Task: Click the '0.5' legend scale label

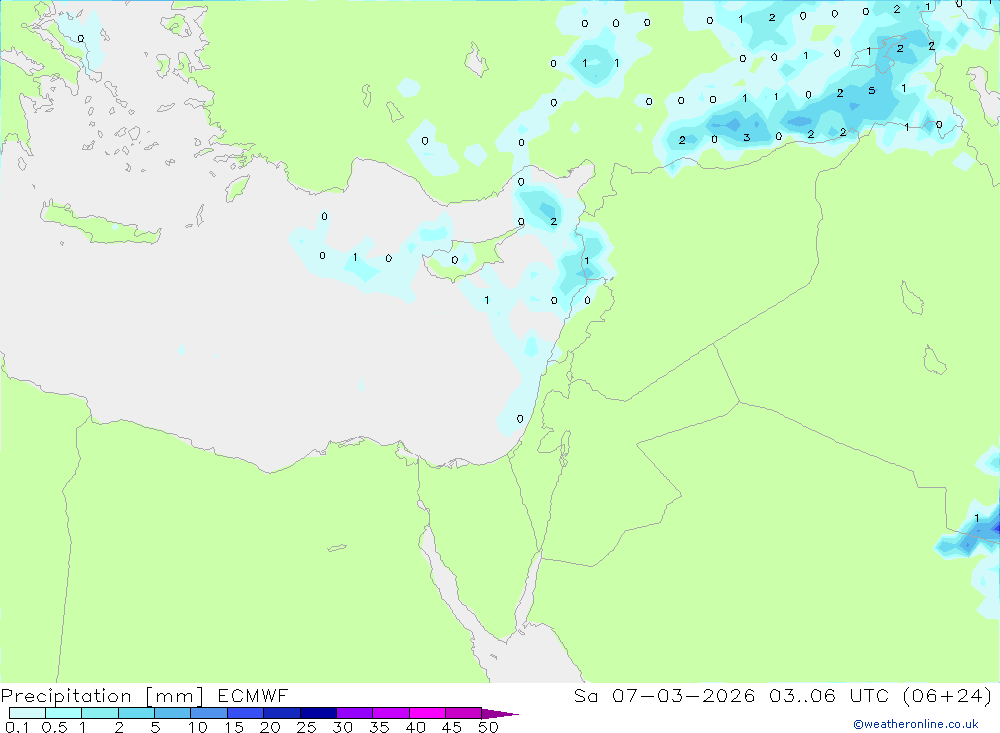Action: click(54, 727)
